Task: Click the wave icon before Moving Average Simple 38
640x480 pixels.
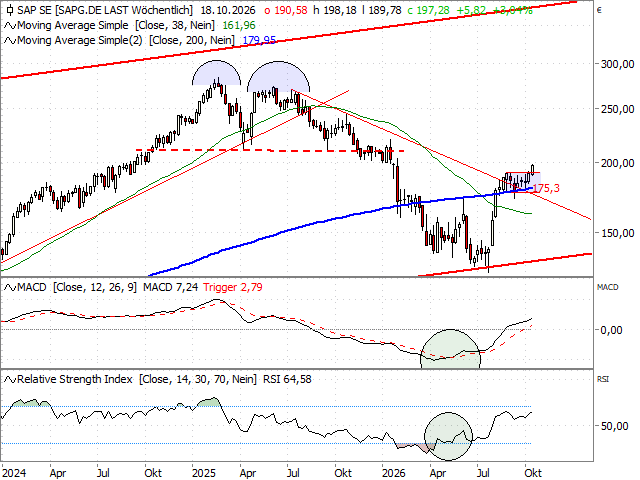Action: click(10, 25)
